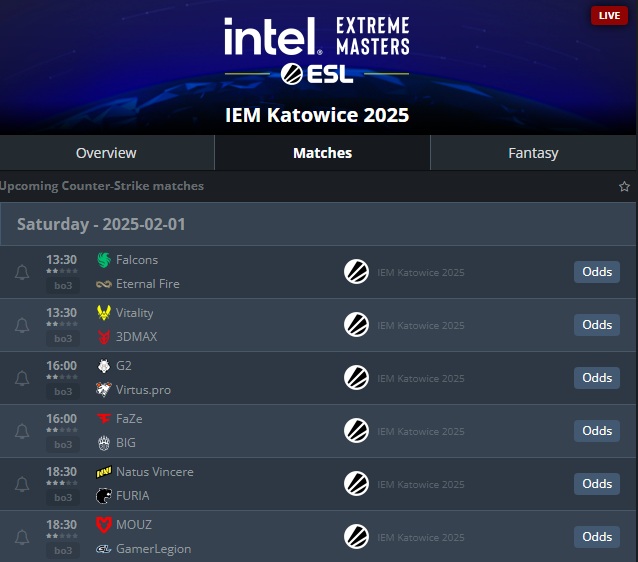Click ESL event logo in FaZe match row
Image resolution: width=638 pixels, height=562 pixels.
click(356, 431)
